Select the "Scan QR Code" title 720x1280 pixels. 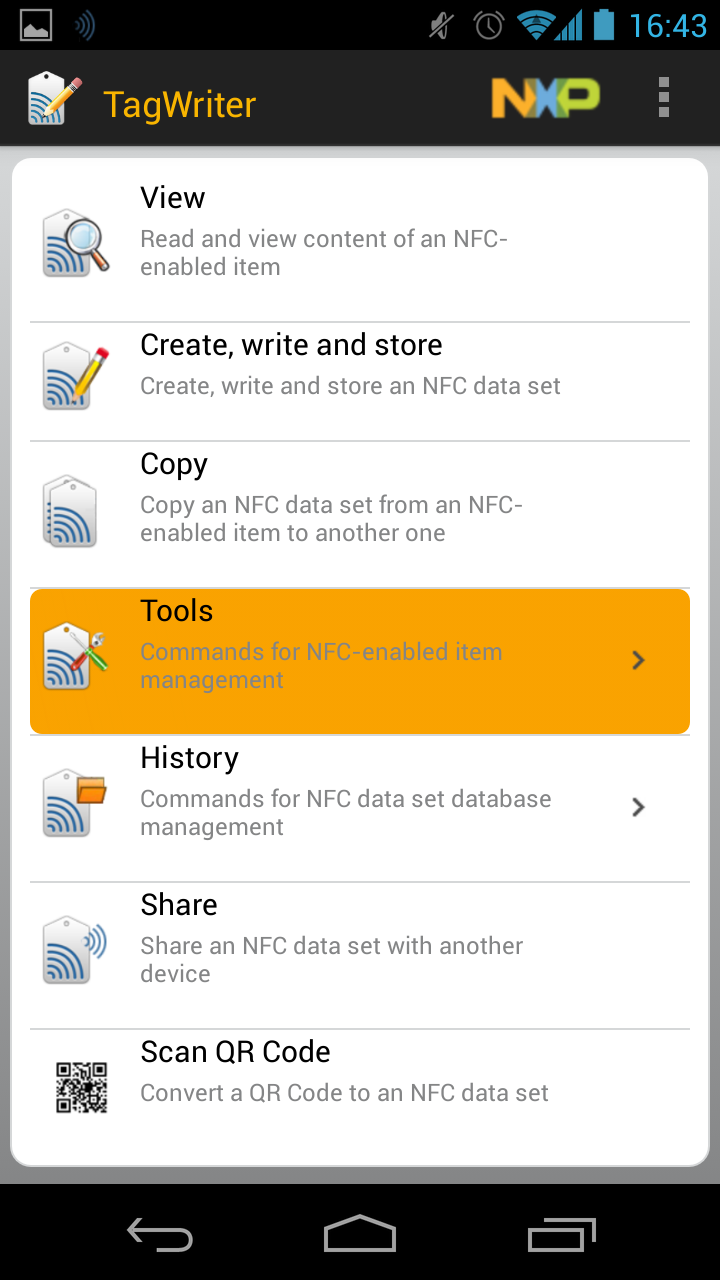236,1052
